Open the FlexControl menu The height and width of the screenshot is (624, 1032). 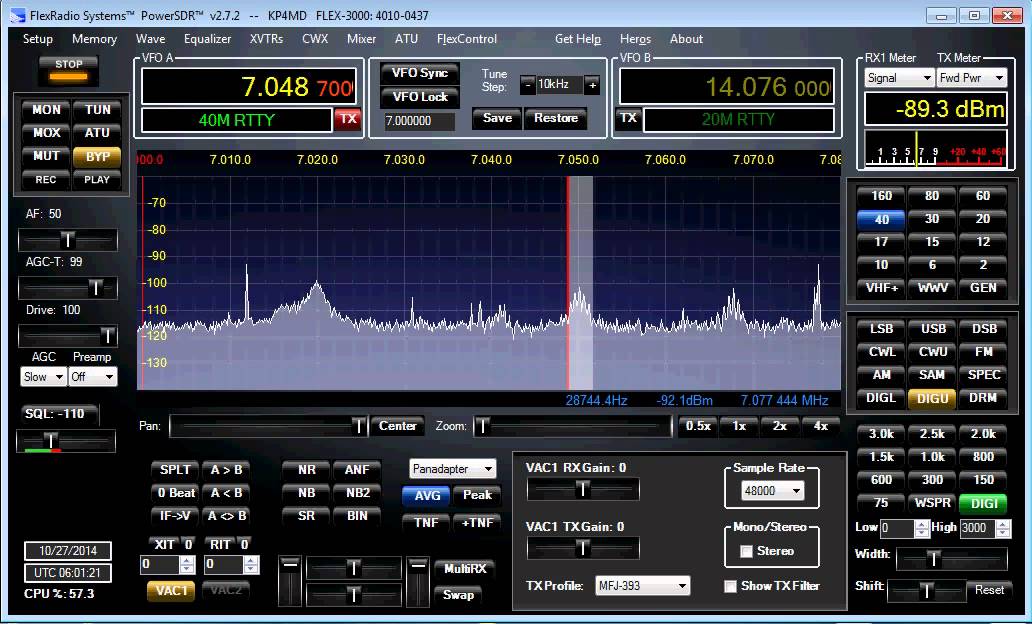467,39
